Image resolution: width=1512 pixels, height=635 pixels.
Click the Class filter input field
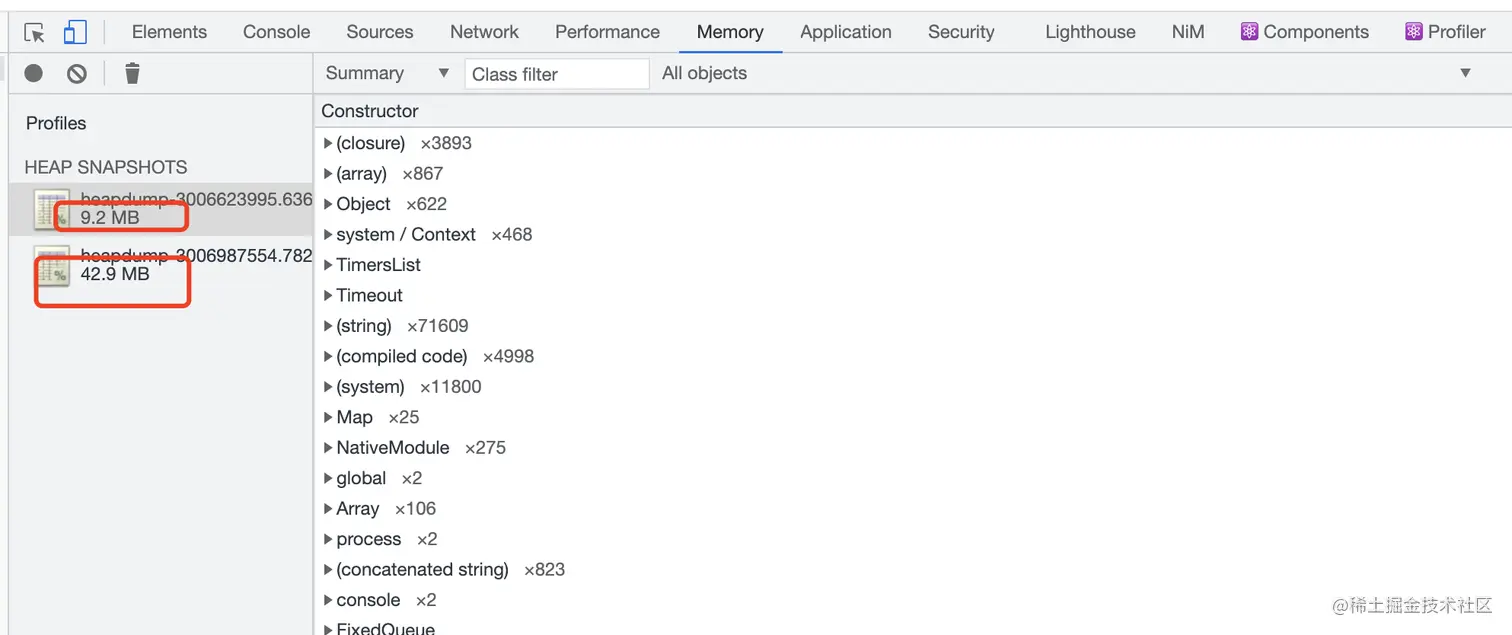click(556, 74)
